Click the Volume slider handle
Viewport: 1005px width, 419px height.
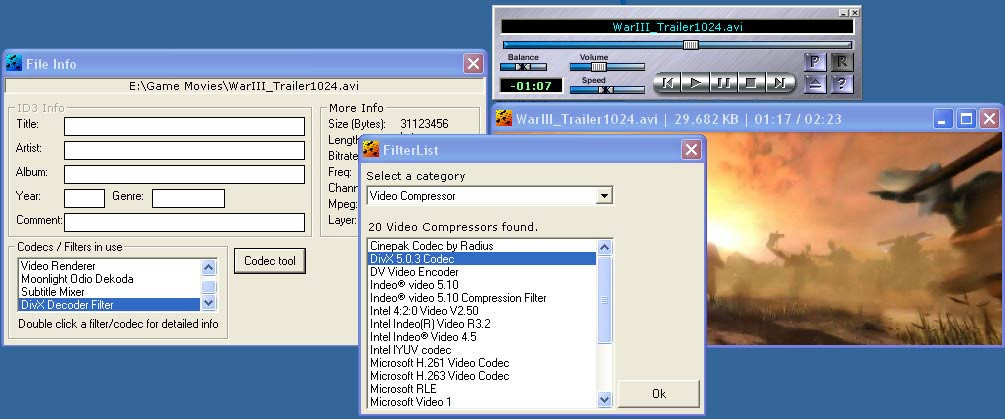(x=599, y=67)
